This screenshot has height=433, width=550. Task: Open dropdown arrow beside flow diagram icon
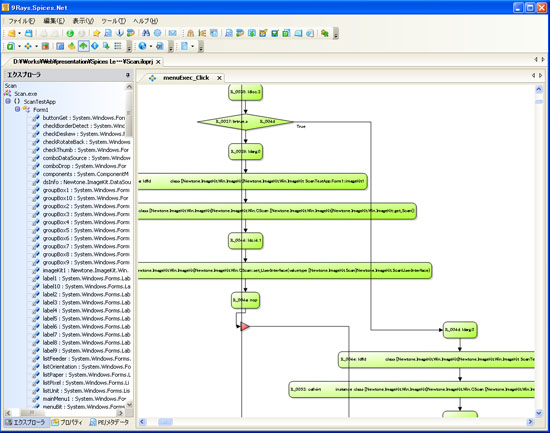(x=36, y=46)
